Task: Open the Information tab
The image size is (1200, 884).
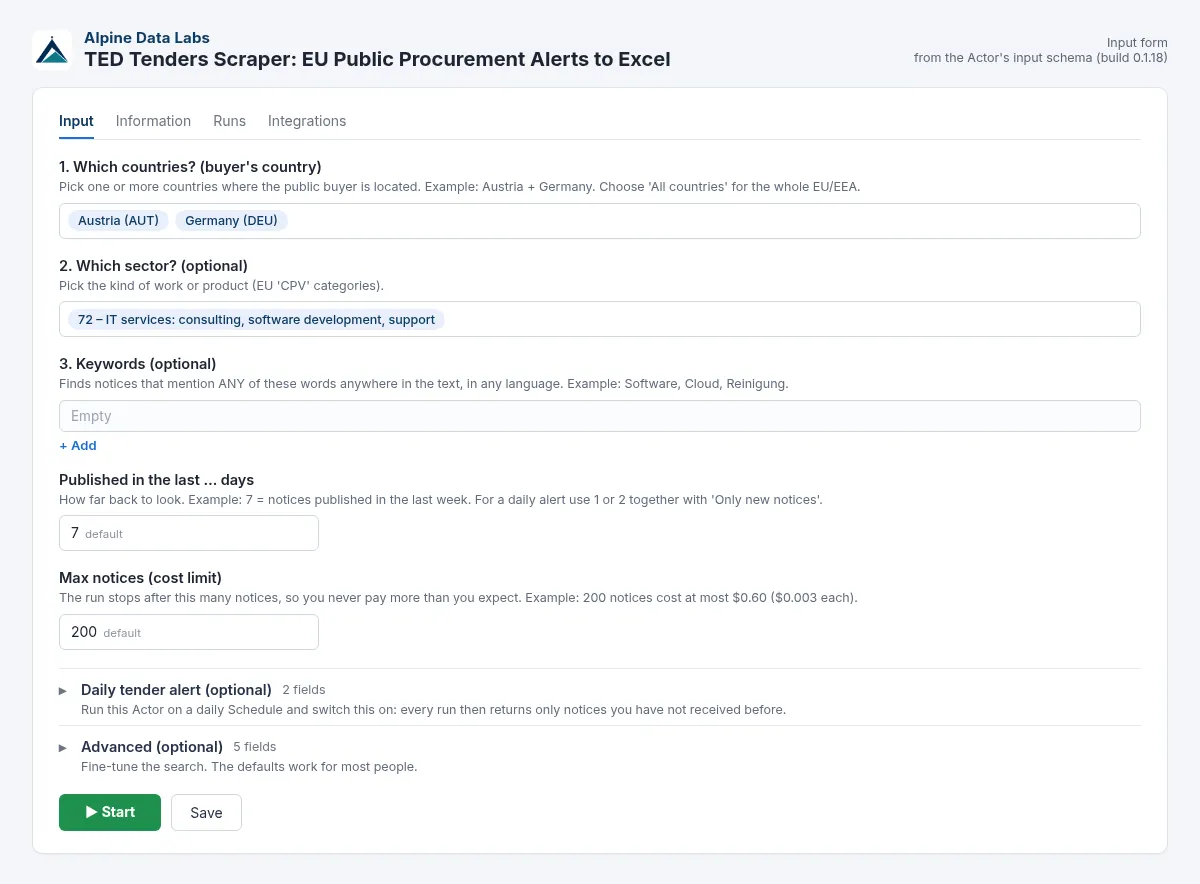Action: click(x=153, y=121)
